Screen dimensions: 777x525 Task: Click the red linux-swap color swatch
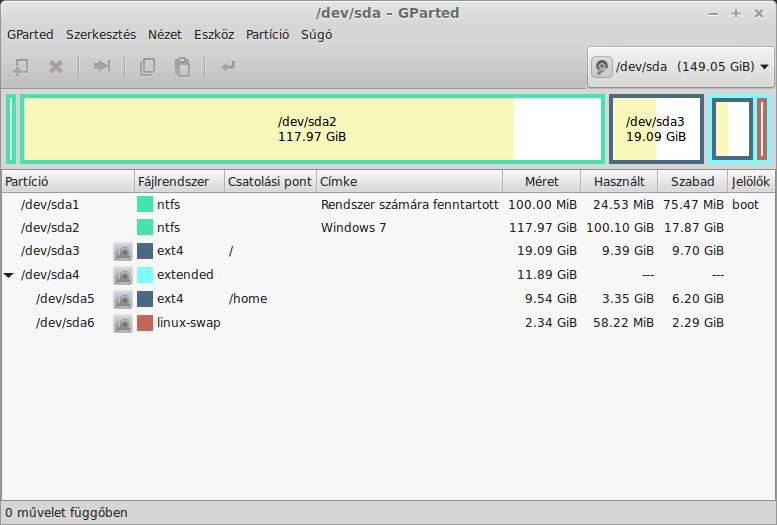click(145, 323)
